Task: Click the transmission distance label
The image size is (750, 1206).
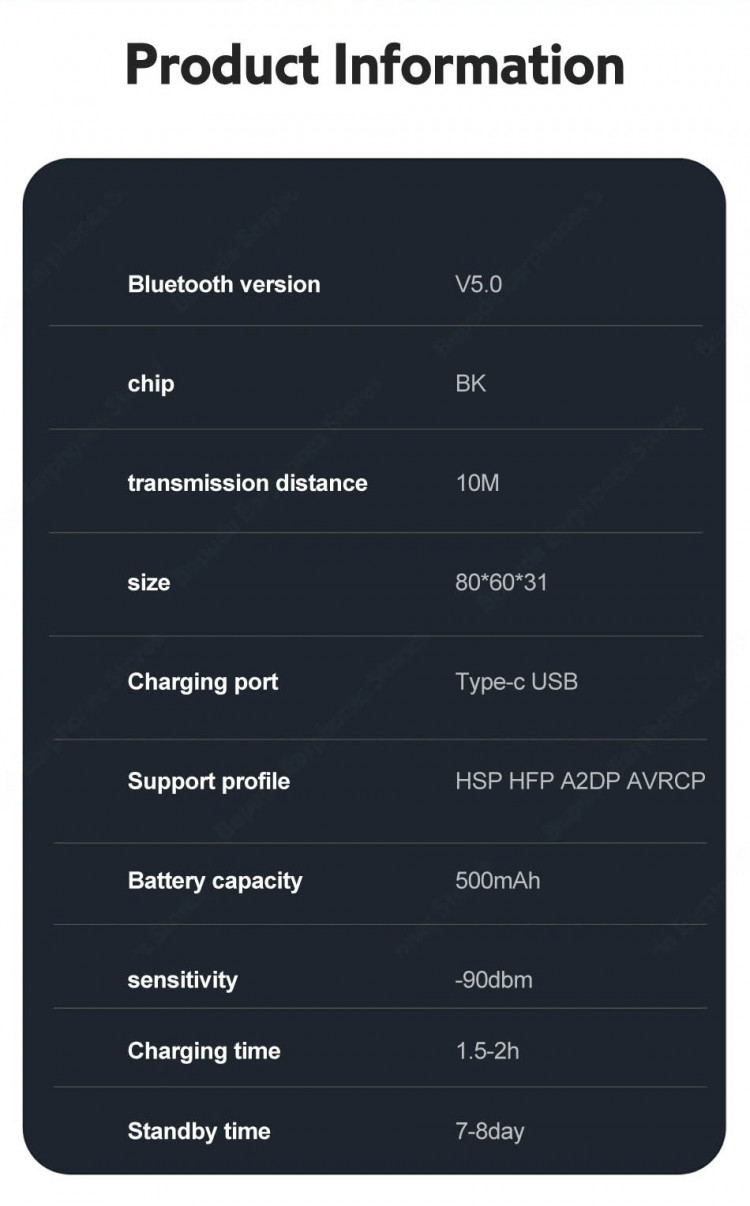Action: pyautogui.click(x=247, y=483)
